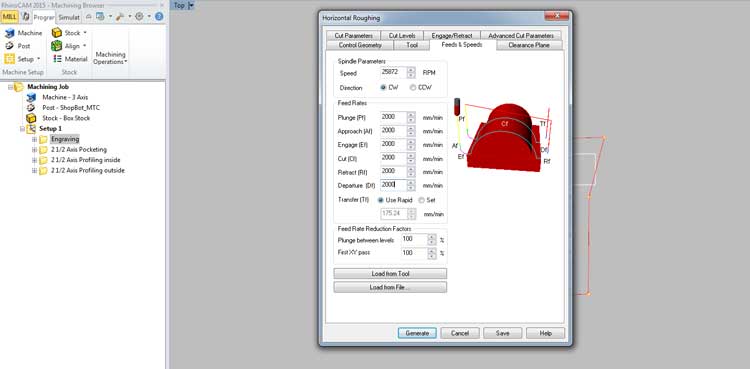This screenshot has height=369, width=750.
Task: Collapse the Machining Job tree node
Action: [x=11, y=87]
